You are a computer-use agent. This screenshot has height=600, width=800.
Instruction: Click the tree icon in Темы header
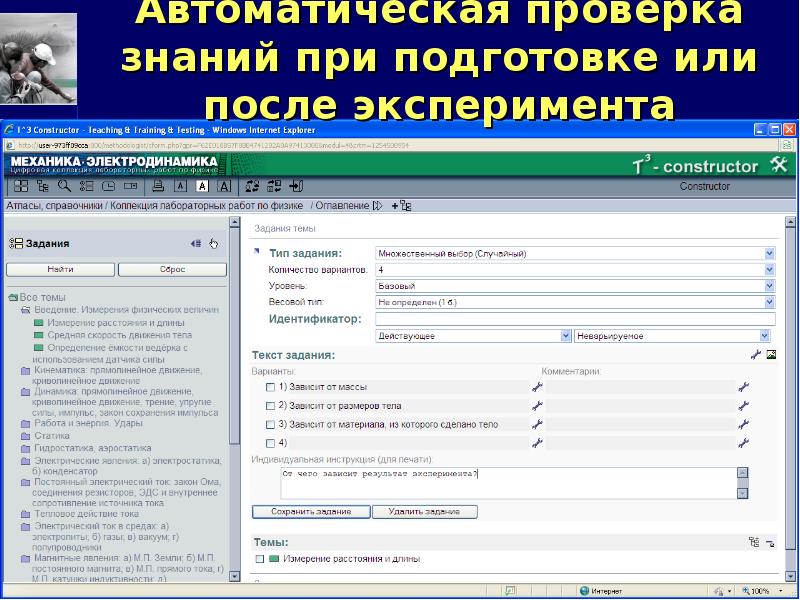[x=753, y=542]
